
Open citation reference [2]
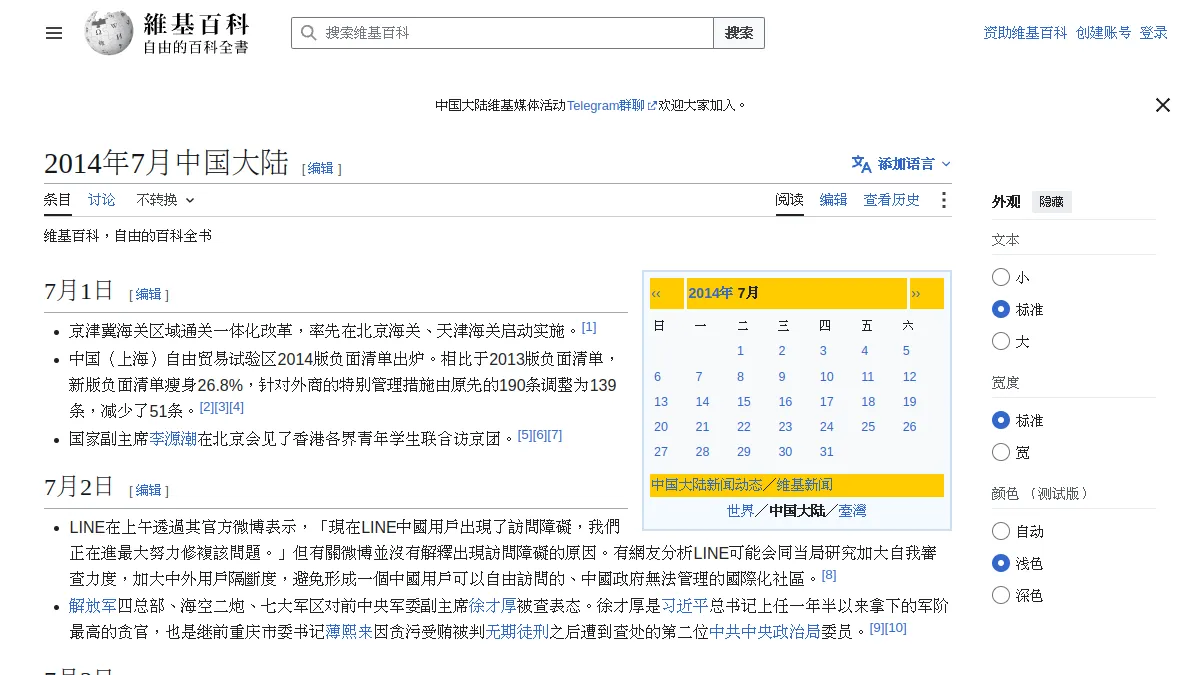pyautogui.click(x=207, y=407)
